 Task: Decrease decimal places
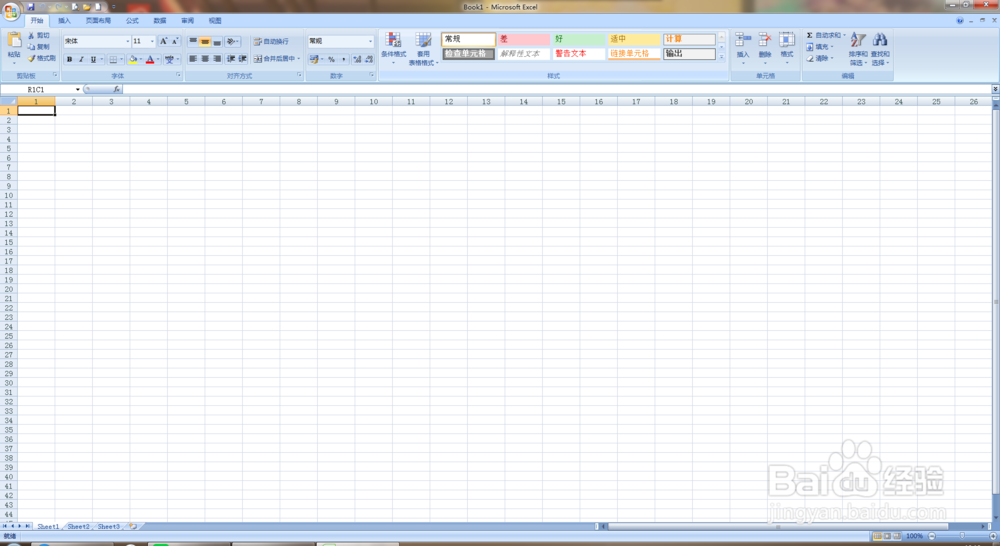[369, 59]
